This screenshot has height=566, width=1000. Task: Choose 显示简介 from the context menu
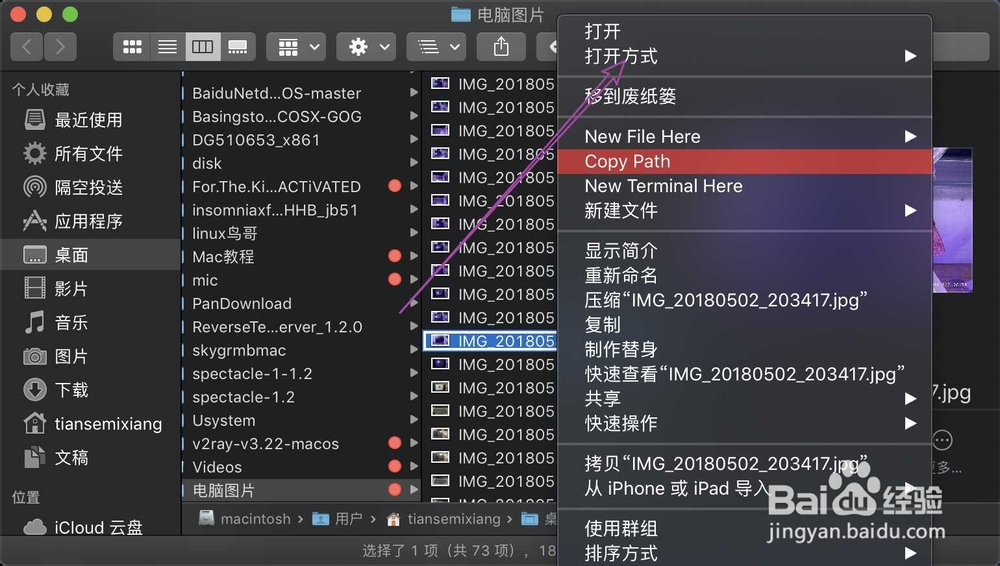pyautogui.click(x=744, y=251)
